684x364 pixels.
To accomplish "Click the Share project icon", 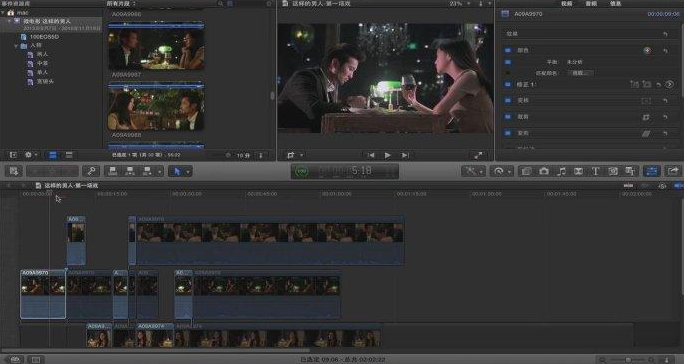I will (673, 171).
